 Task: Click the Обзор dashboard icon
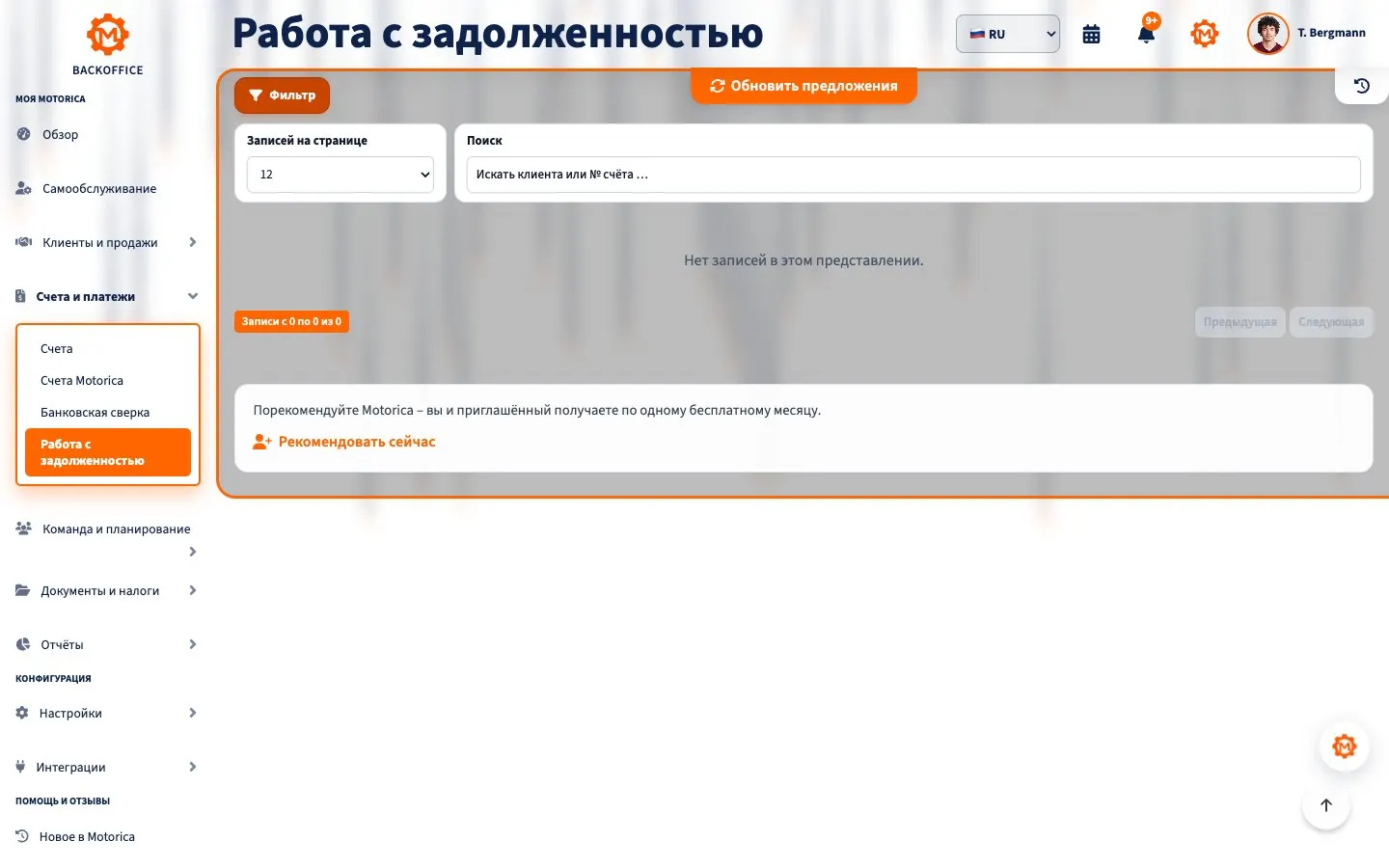tap(23, 134)
